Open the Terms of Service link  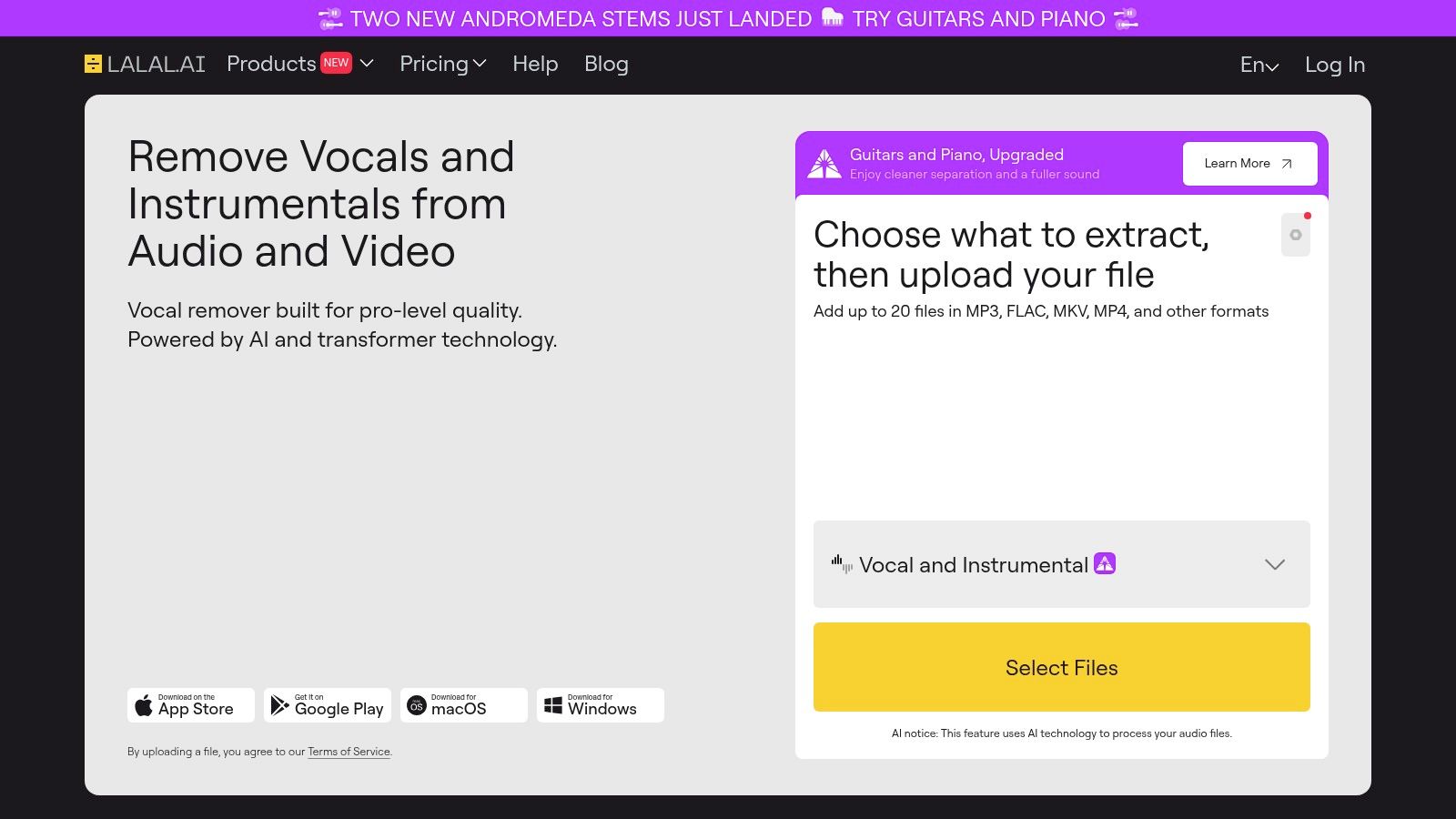coord(349,752)
